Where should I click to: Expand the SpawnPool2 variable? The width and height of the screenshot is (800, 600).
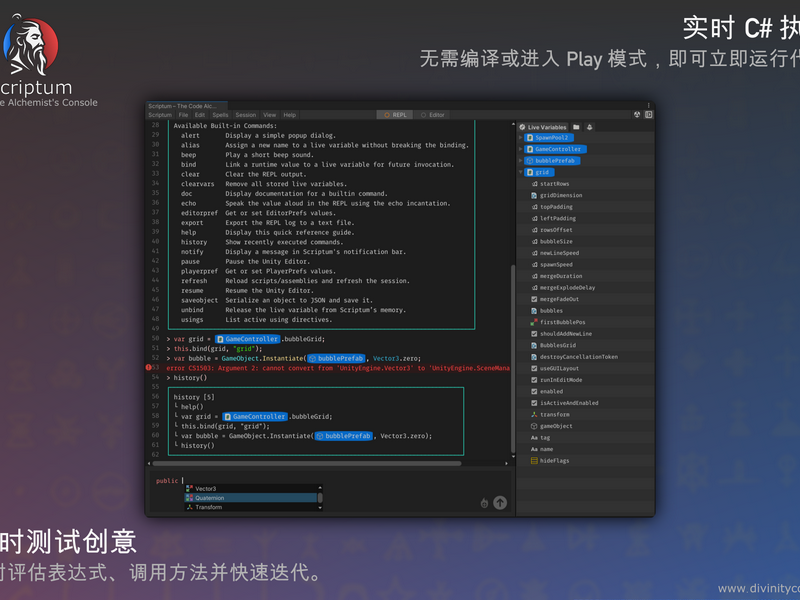[520, 137]
